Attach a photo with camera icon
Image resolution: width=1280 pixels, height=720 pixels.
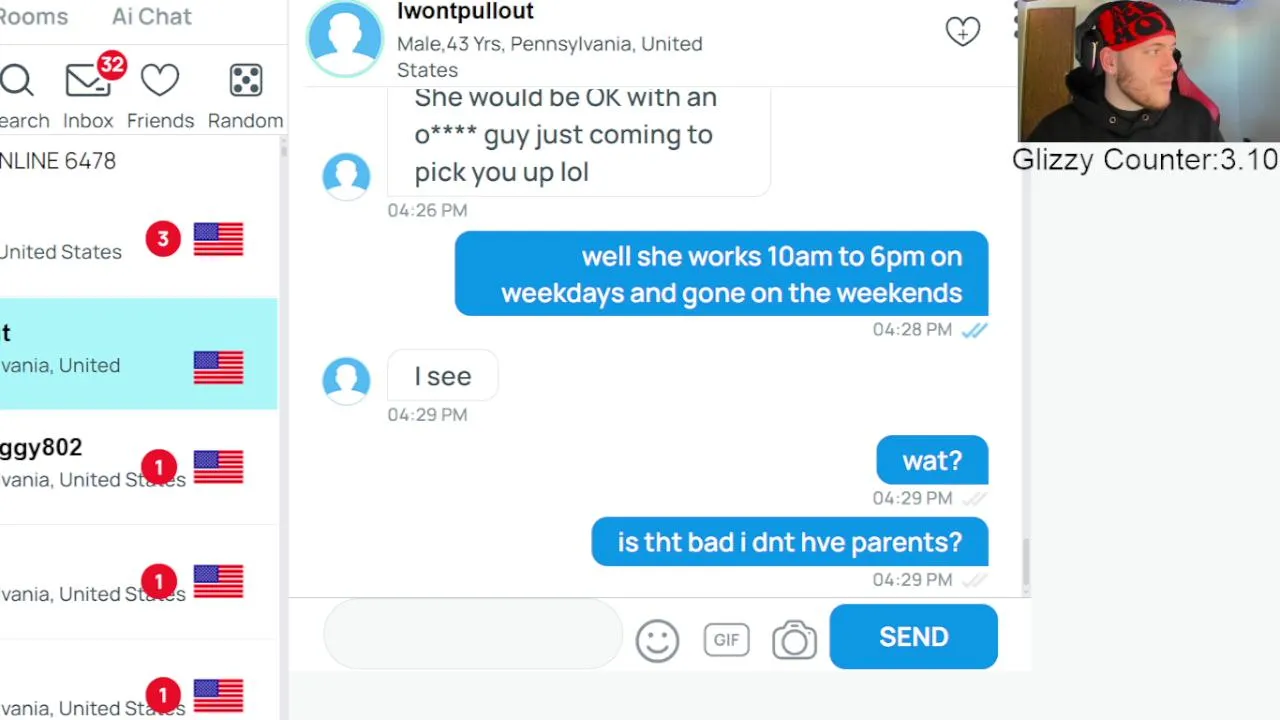tap(794, 640)
